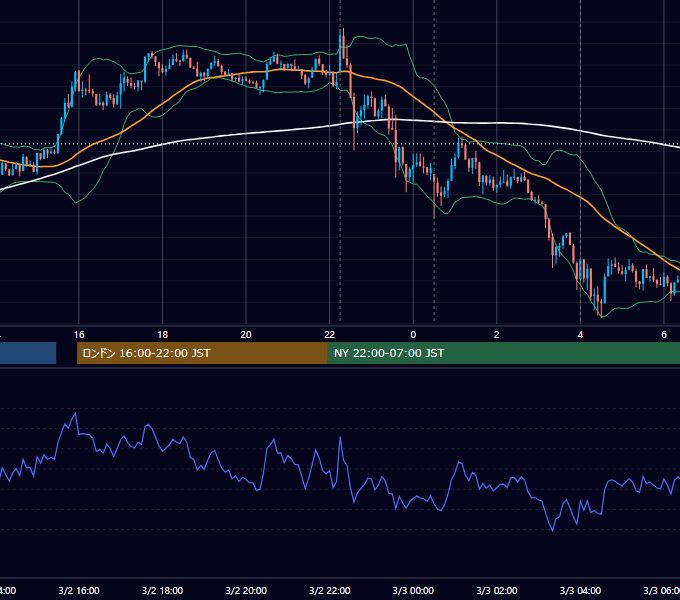Click the '0' midnight label on price chart axis
The image size is (680, 600).
coord(413,334)
